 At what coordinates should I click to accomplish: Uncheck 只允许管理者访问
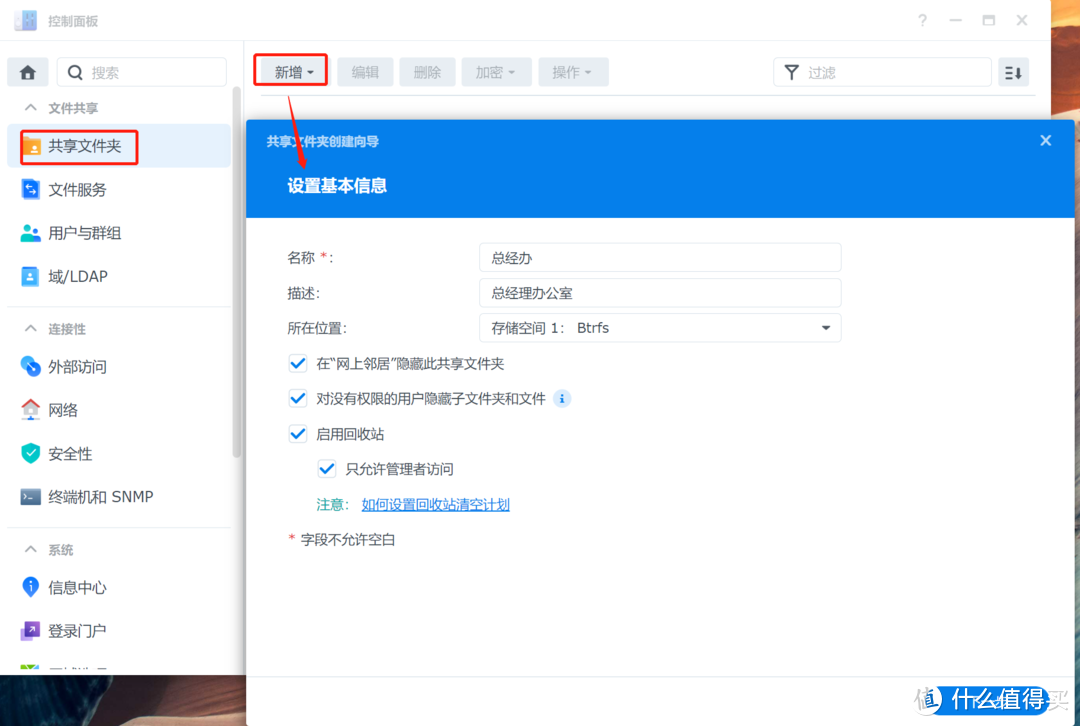pyautogui.click(x=327, y=468)
